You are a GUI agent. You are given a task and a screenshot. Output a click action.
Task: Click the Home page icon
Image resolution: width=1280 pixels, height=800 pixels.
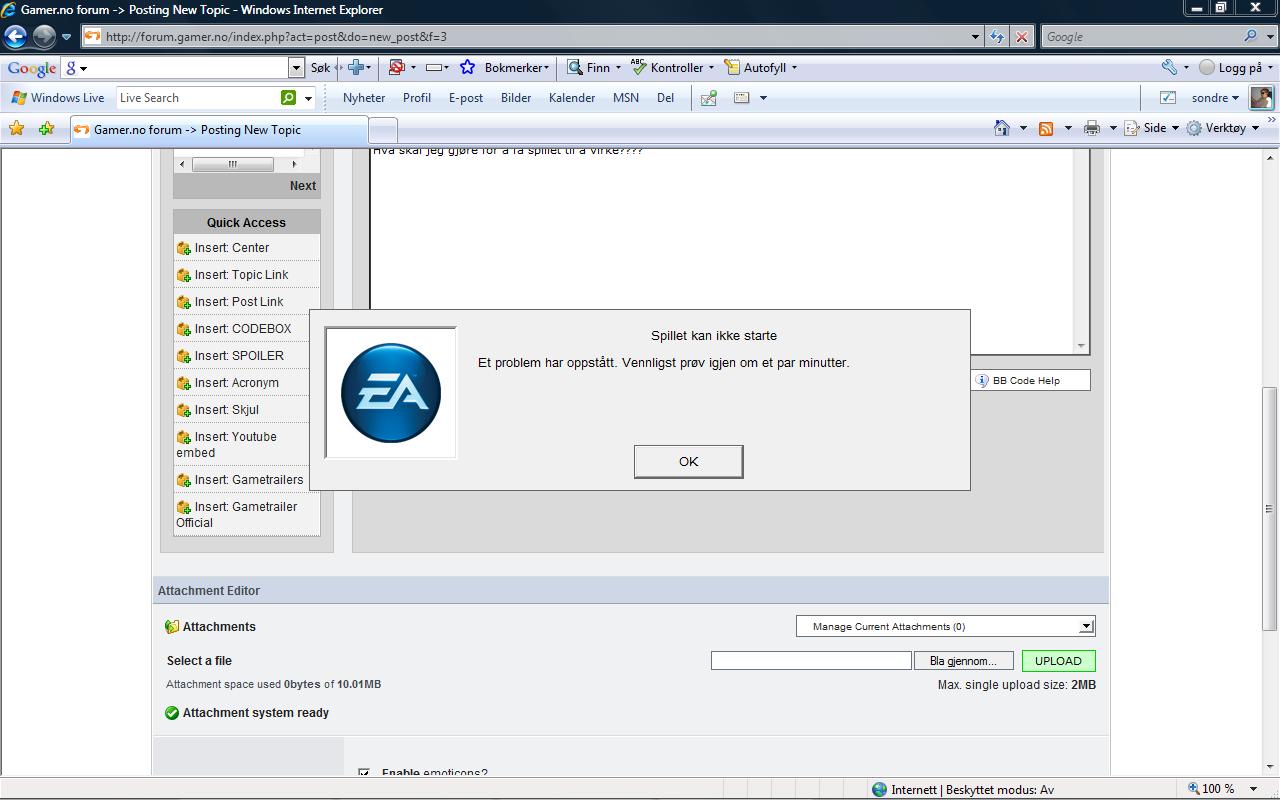click(1002, 128)
